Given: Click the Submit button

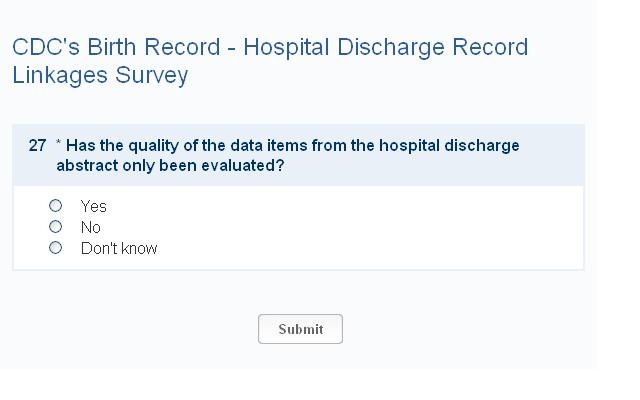Looking at the screenshot, I should coord(300,329).
